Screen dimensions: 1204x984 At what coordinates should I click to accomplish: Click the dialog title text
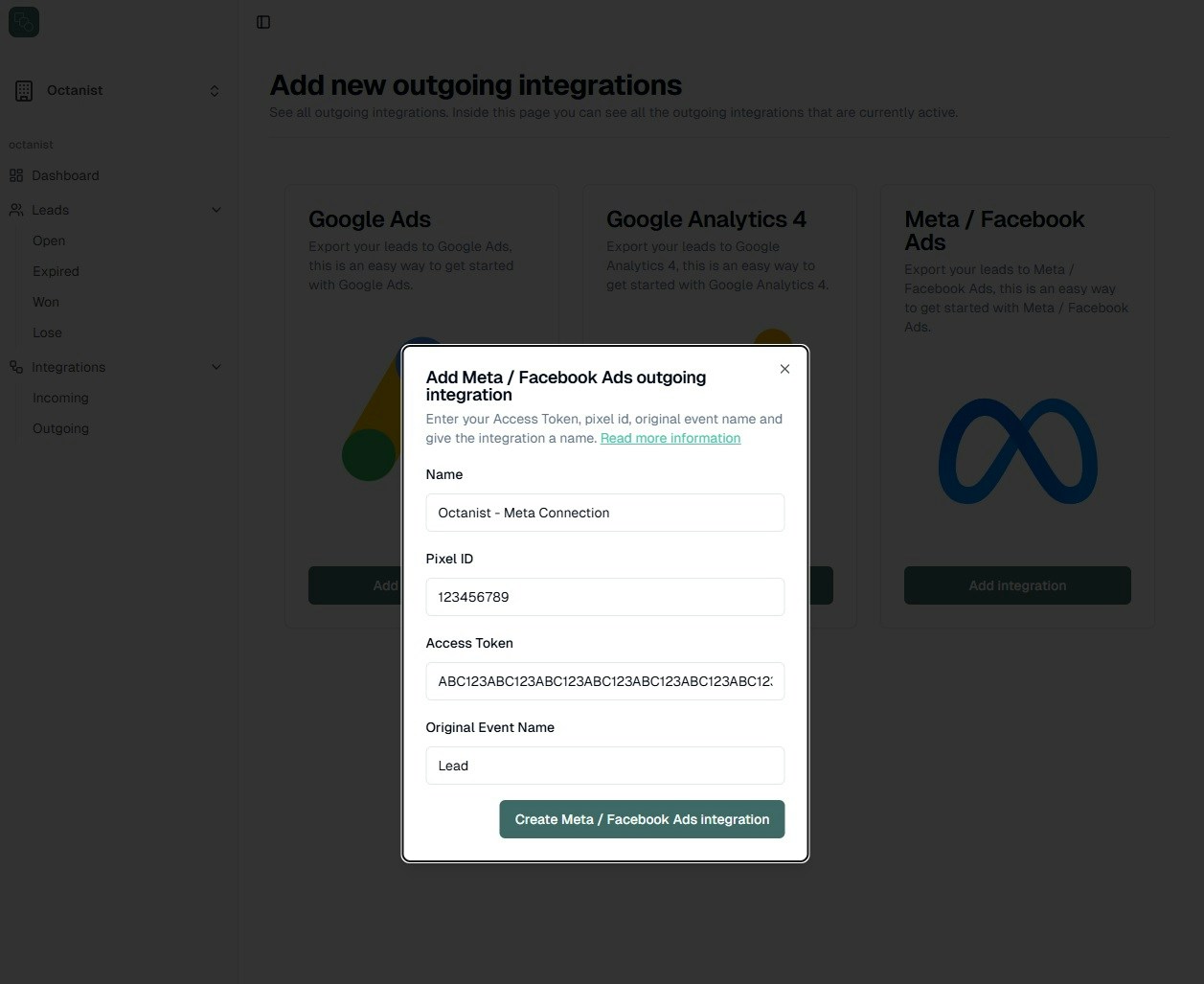tap(566, 386)
